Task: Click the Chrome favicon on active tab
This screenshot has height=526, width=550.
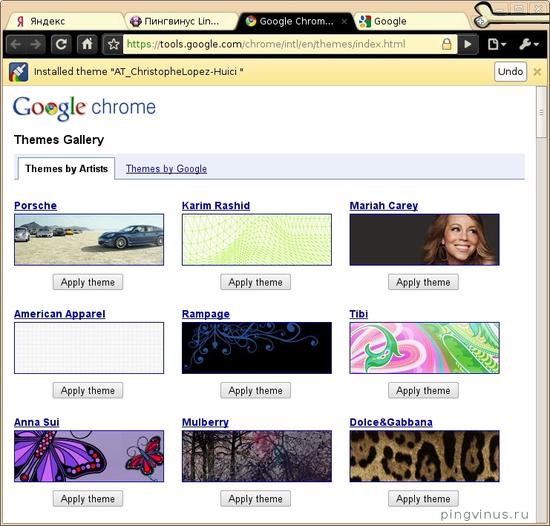Action: [x=250, y=21]
